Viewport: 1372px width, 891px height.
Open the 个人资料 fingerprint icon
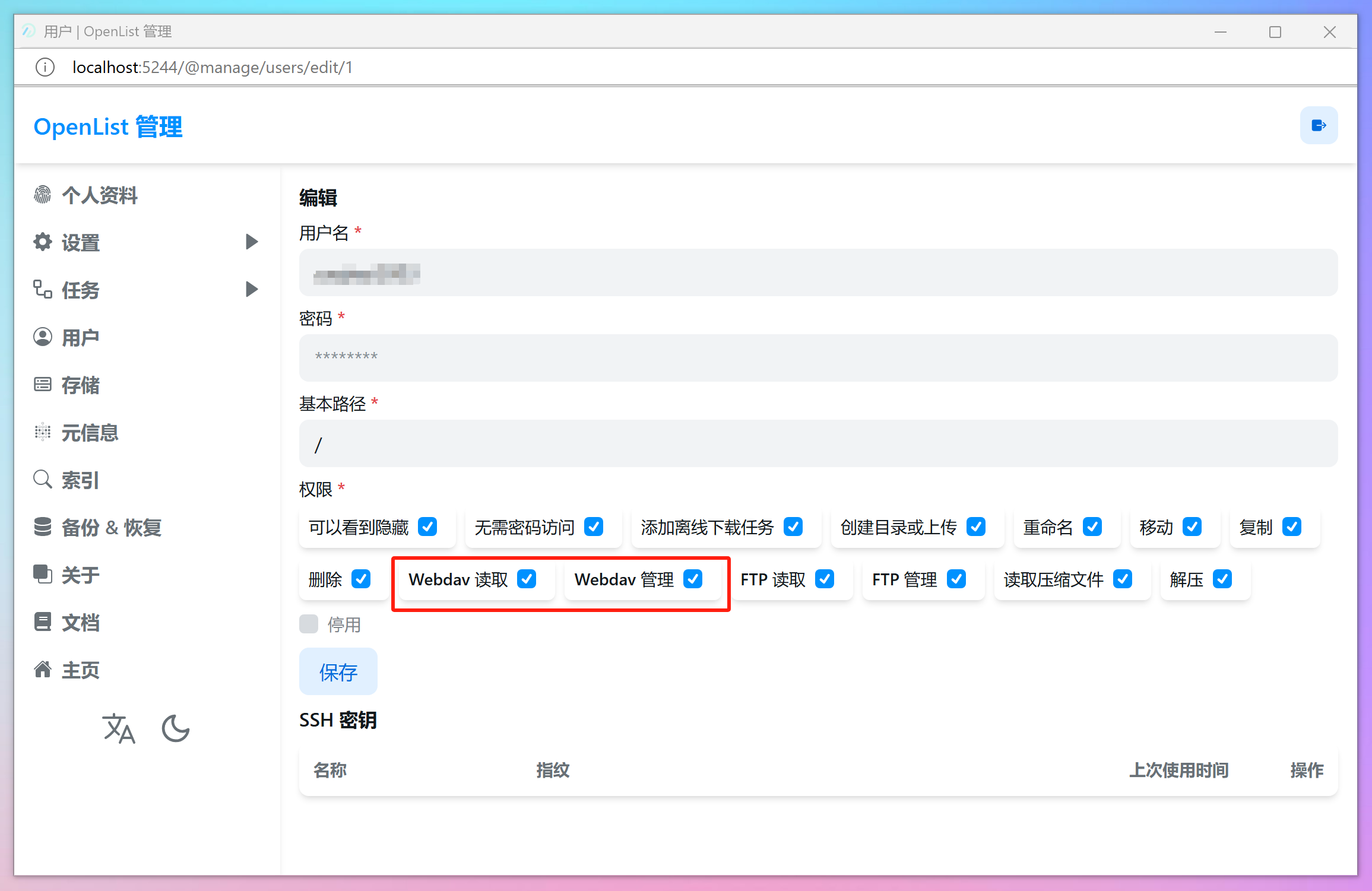pos(42,195)
